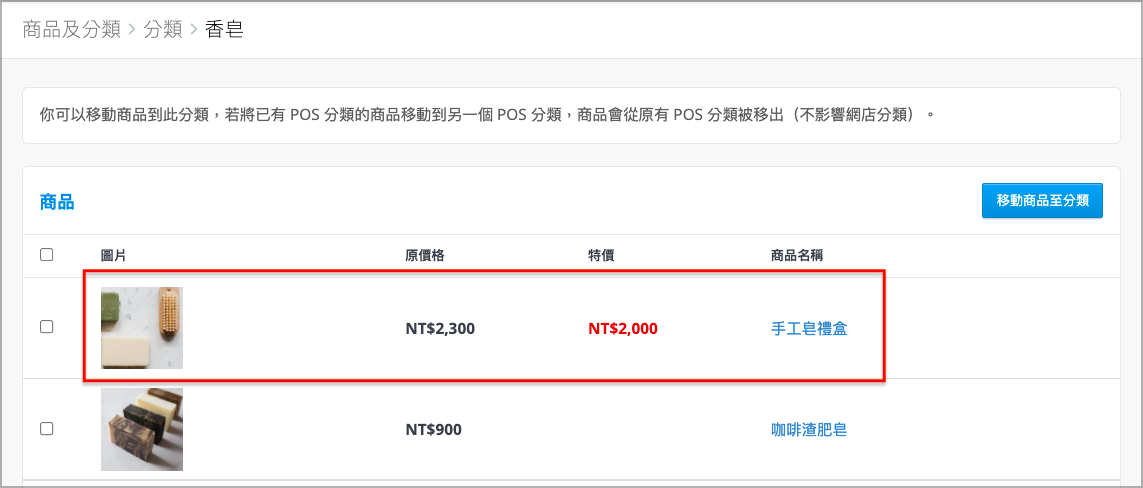This screenshot has height=488, width=1143.
Task: Click the blue 商品 section heading
Action: (x=57, y=202)
